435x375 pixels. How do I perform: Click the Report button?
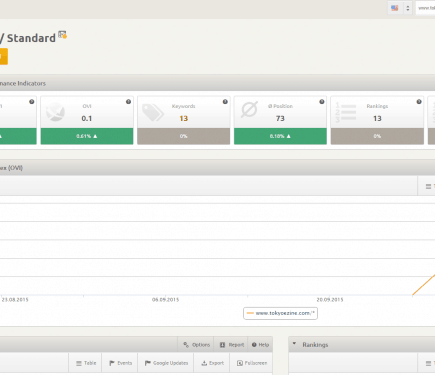click(232, 345)
